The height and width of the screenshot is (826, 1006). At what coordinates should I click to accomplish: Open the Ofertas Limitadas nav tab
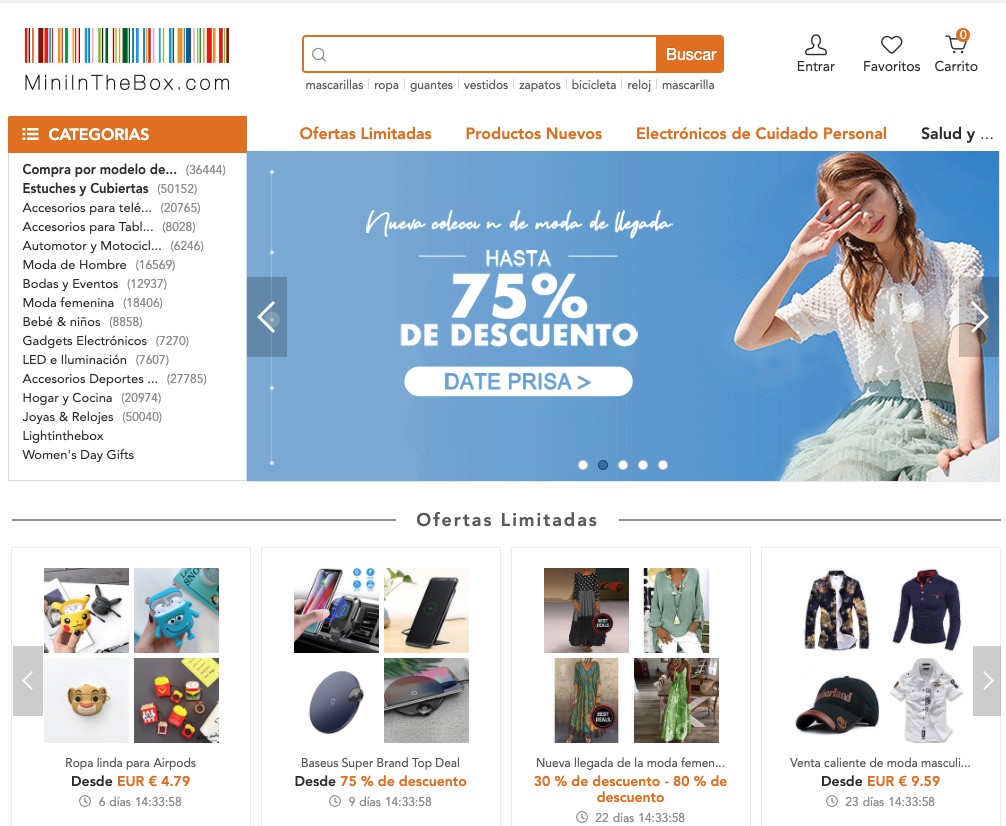[x=365, y=133]
